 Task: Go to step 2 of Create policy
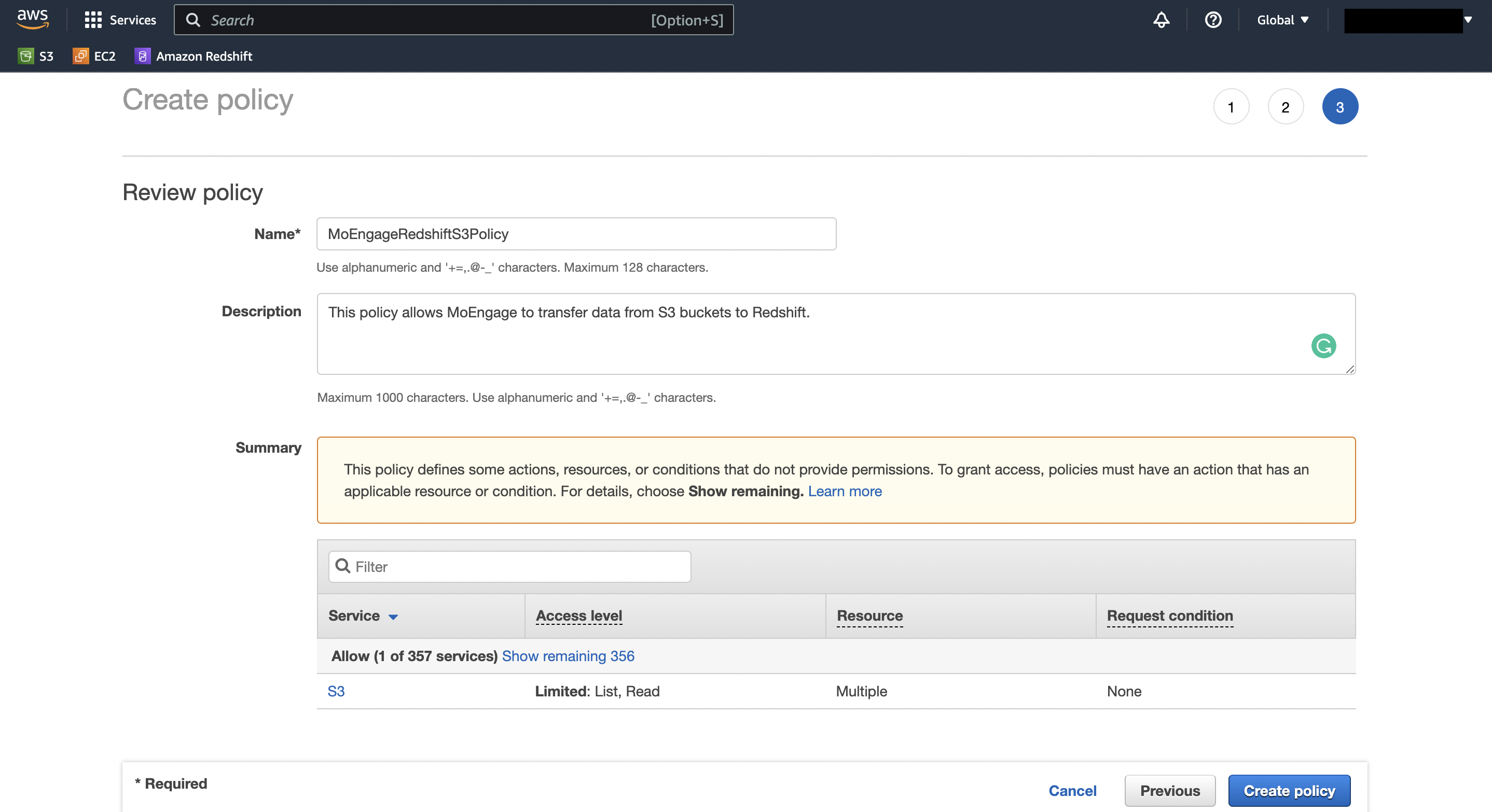(x=1285, y=107)
